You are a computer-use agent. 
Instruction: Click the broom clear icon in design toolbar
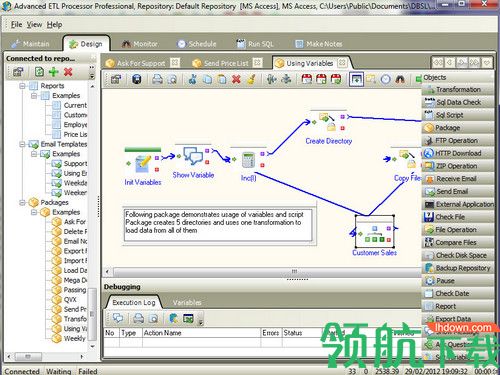click(x=251, y=79)
